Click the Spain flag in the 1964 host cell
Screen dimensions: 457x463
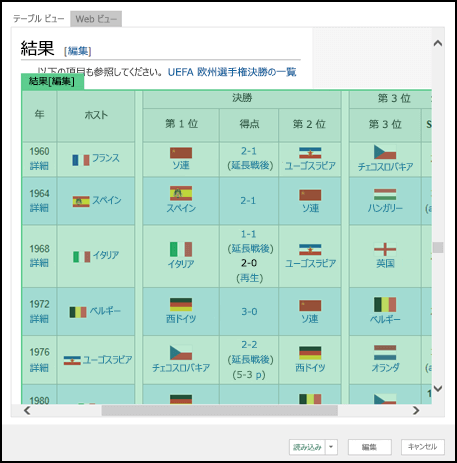coord(81,202)
